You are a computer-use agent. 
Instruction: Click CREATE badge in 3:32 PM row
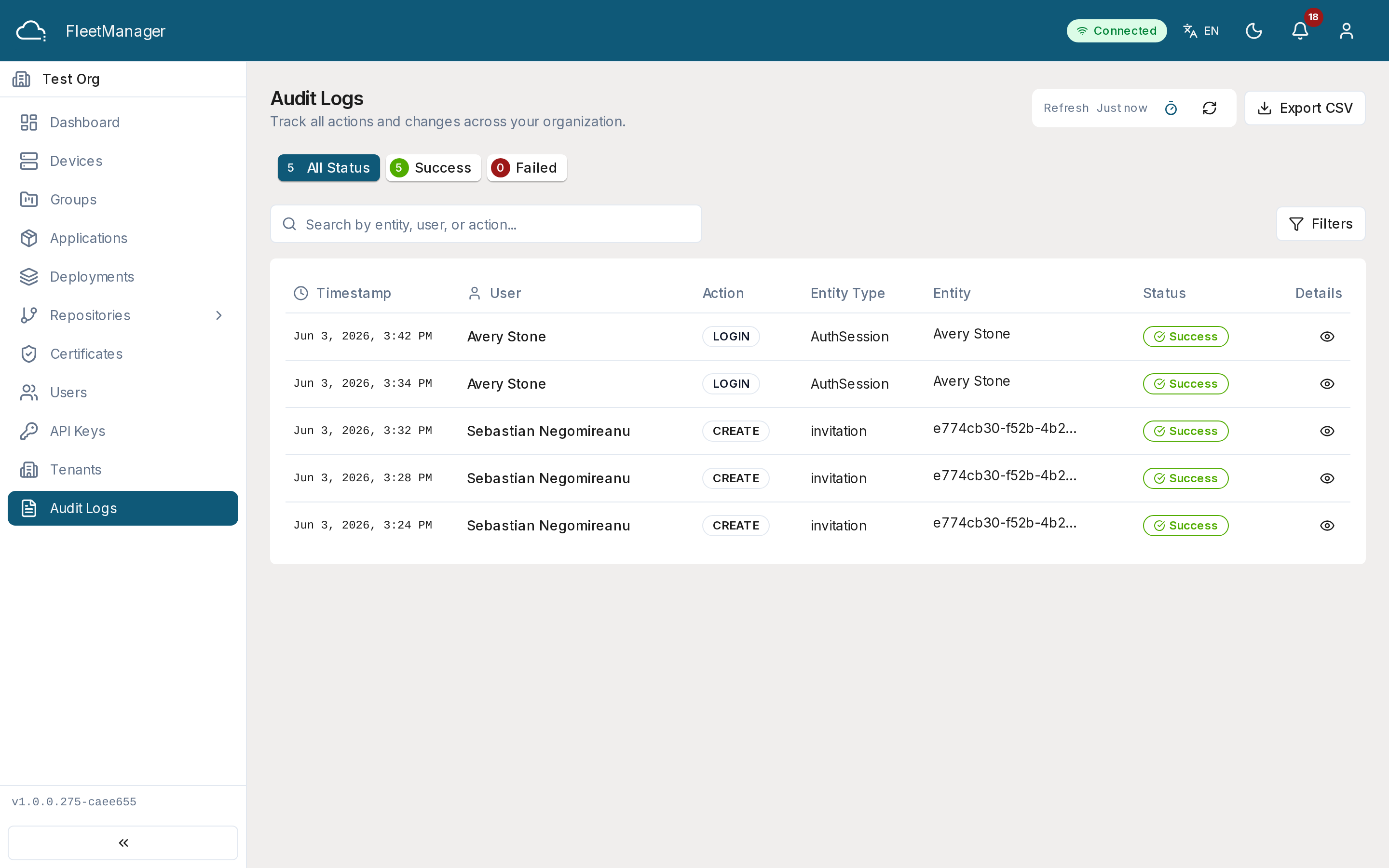736,431
